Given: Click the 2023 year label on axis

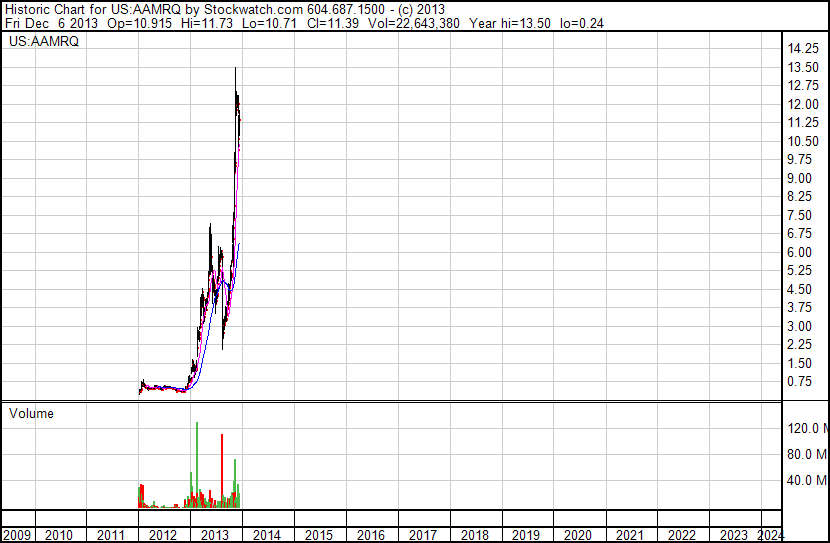Looking at the screenshot, I should coord(734,535).
